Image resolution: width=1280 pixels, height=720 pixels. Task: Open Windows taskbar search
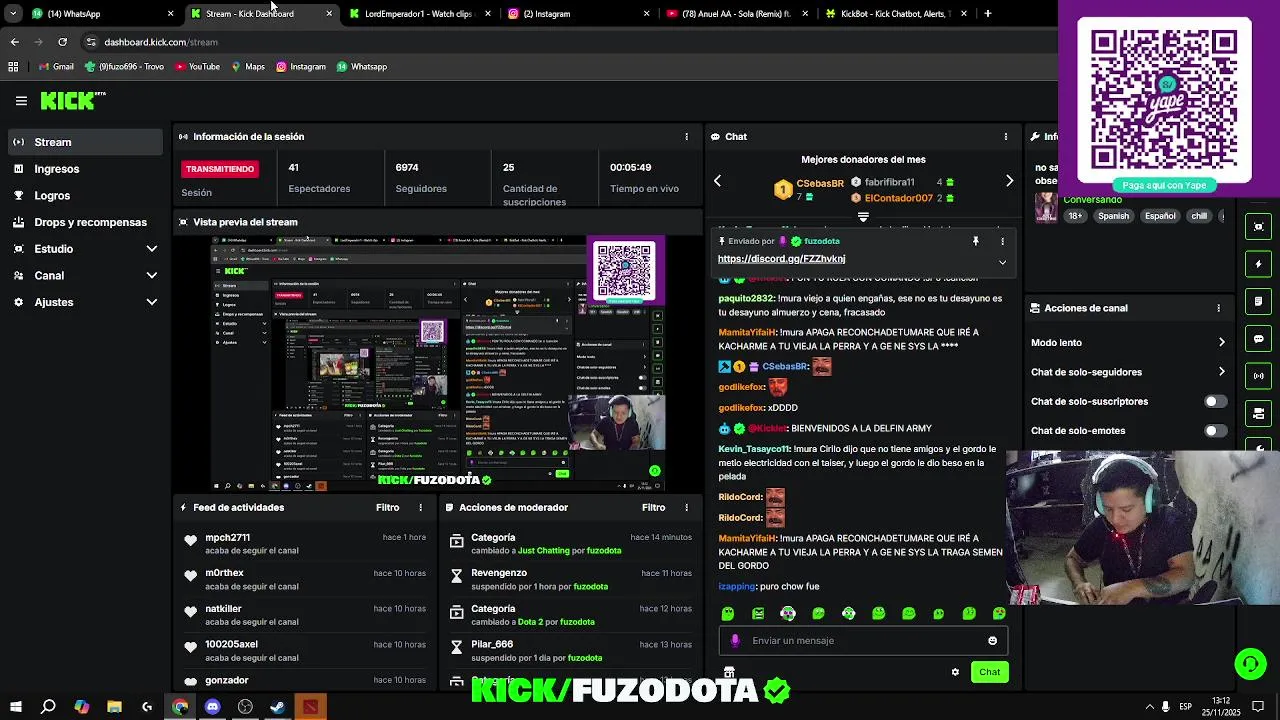48,707
